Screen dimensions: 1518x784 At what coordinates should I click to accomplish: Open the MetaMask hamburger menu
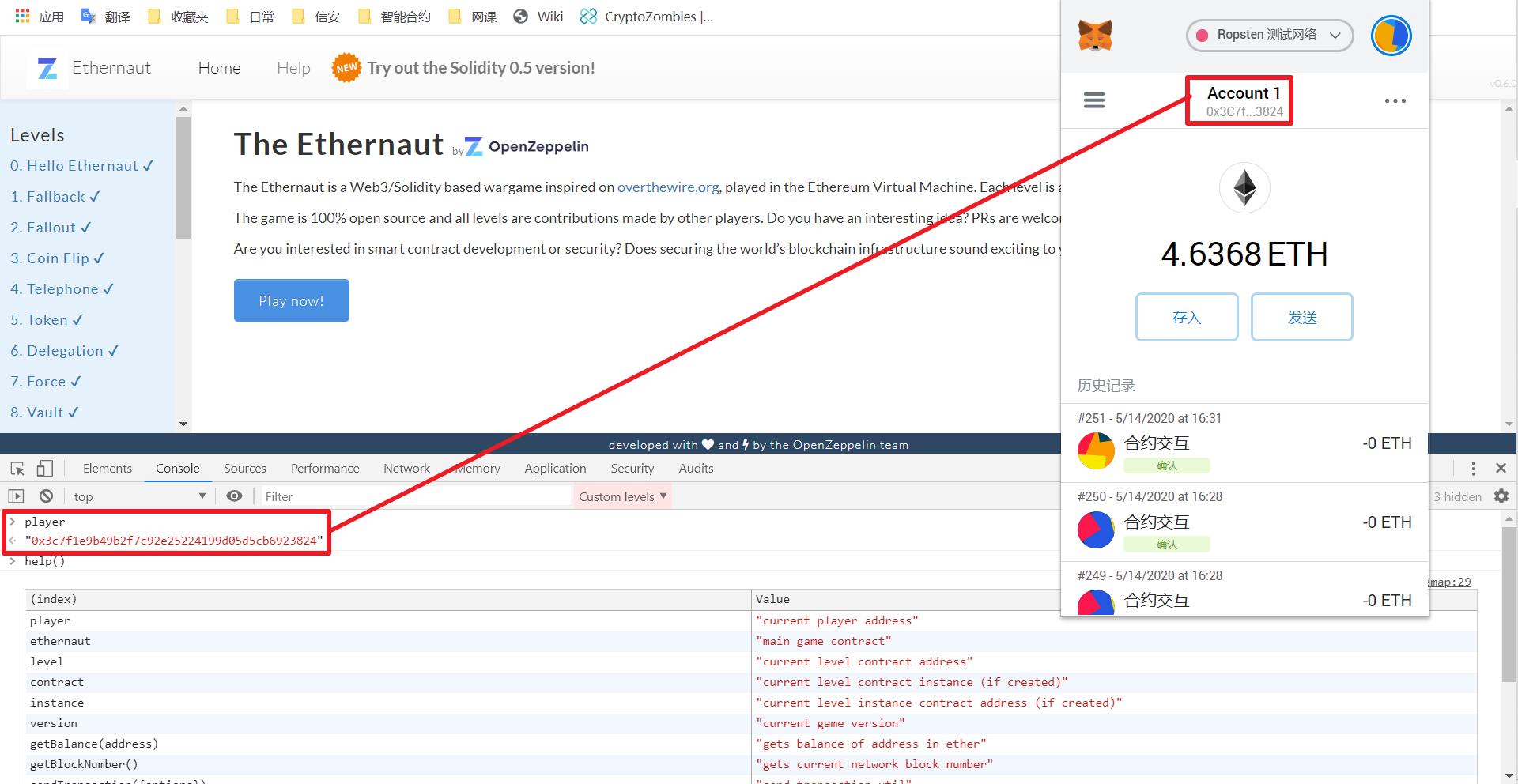[x=1094, y=100]
